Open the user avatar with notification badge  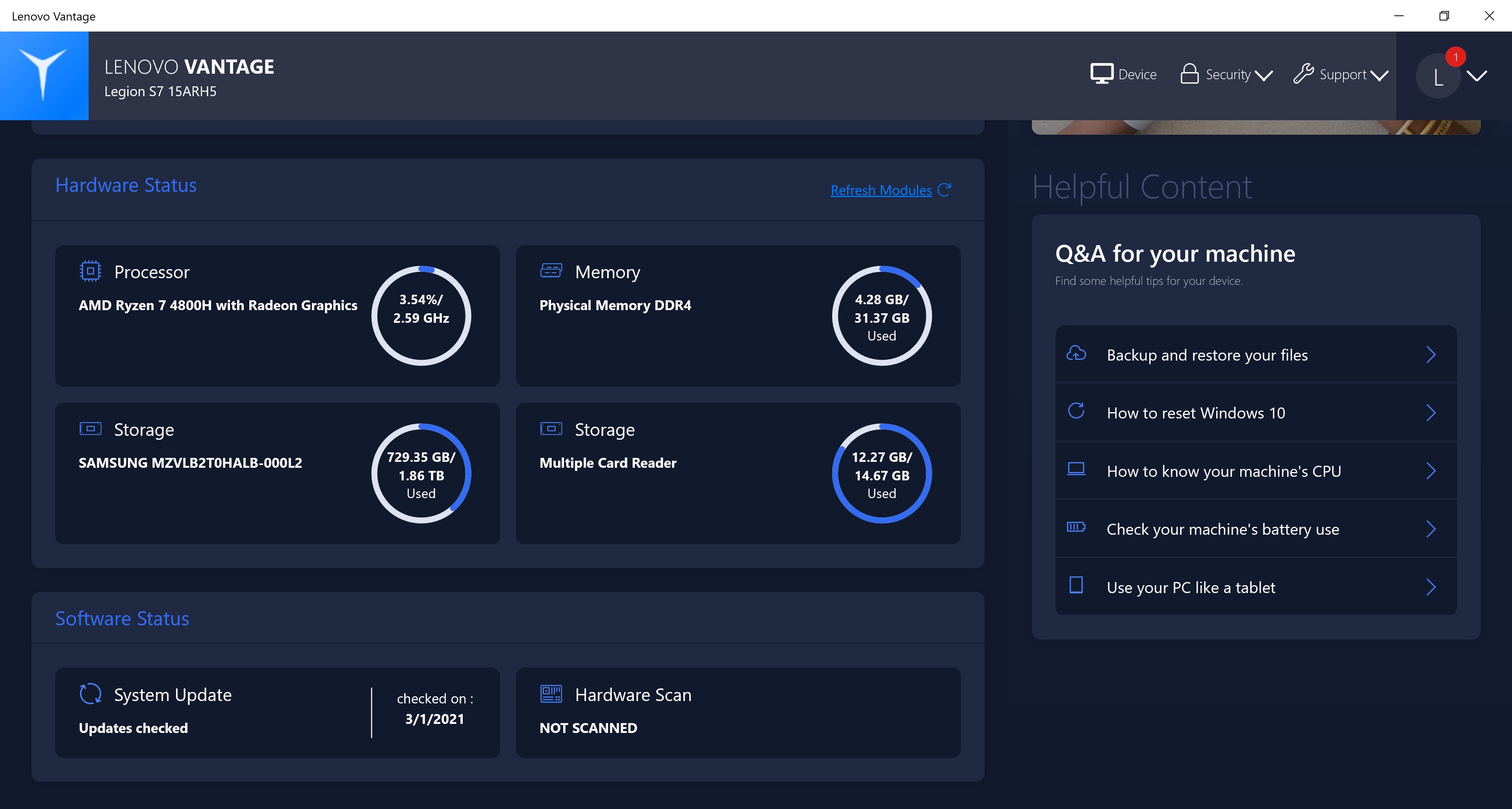pyautogui.click(x=1439, y=76)
